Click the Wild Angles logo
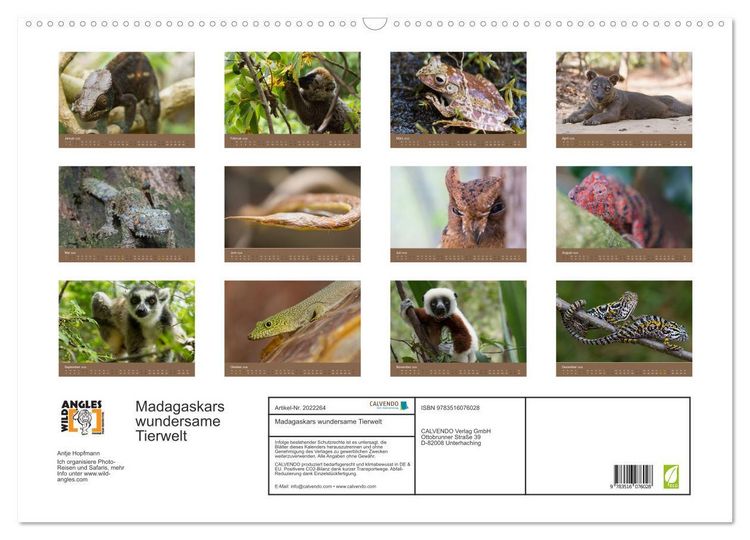 (82, 418)
